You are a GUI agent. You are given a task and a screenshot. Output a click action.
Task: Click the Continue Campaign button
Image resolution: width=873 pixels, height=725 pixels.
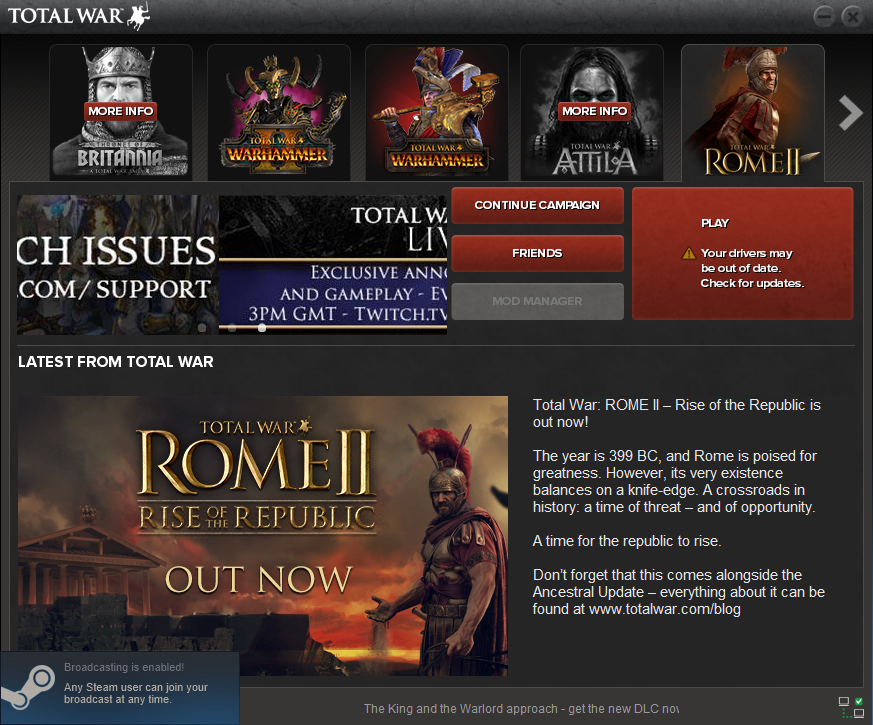click(x=537, y=205)
